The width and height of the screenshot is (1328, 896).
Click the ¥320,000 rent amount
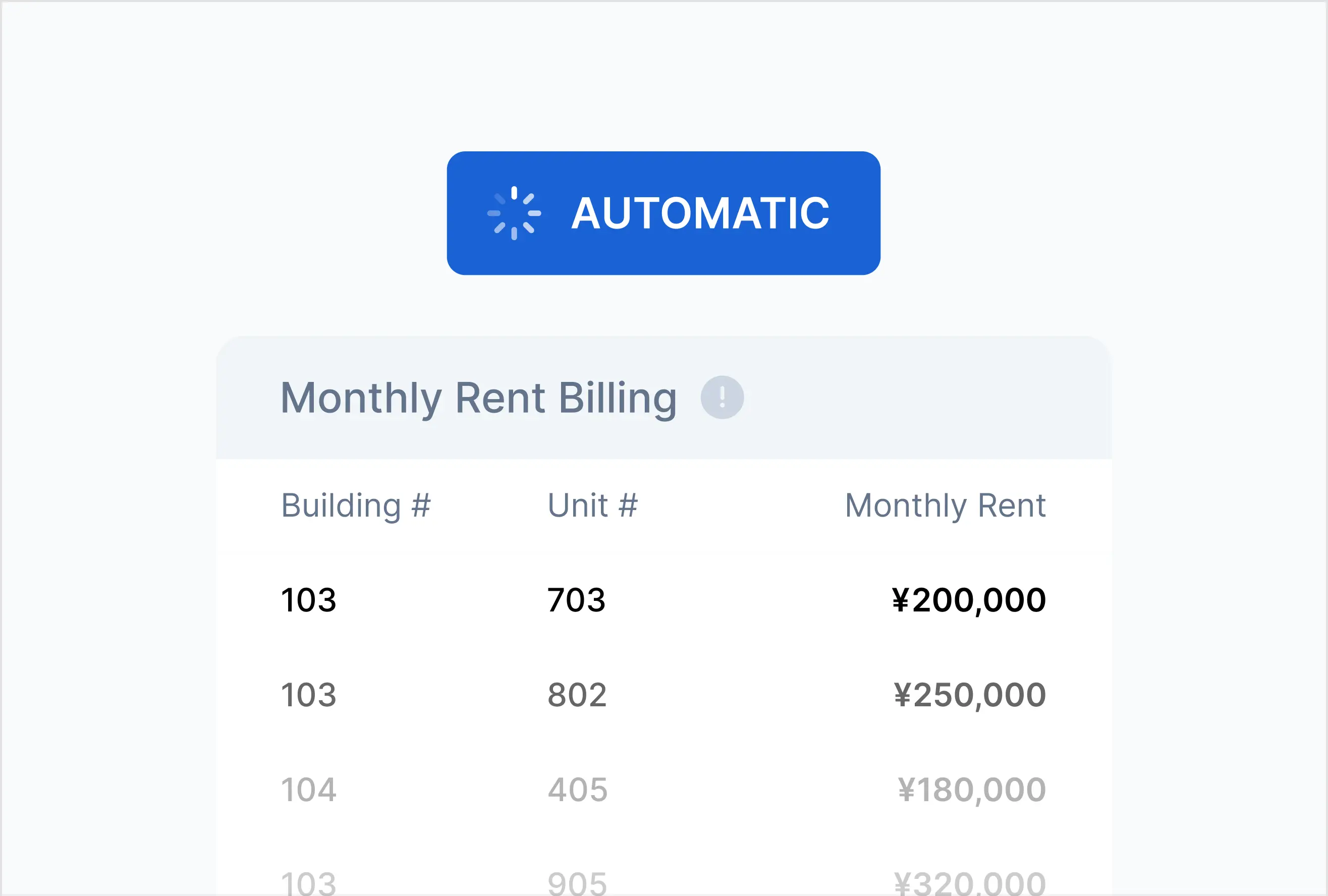tap(969, 883)
